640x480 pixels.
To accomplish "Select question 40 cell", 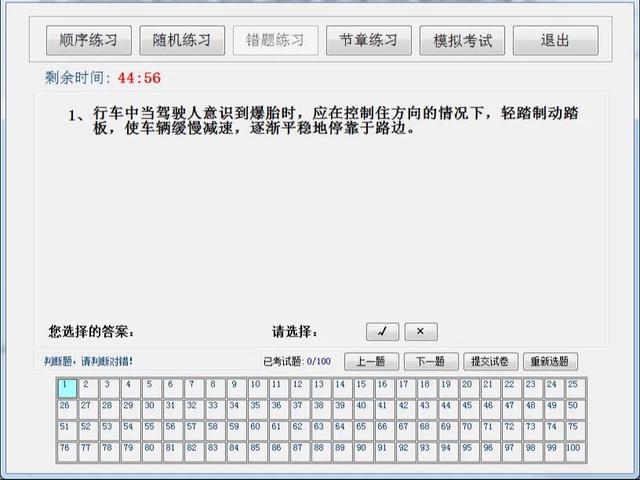I will point(364,409).
